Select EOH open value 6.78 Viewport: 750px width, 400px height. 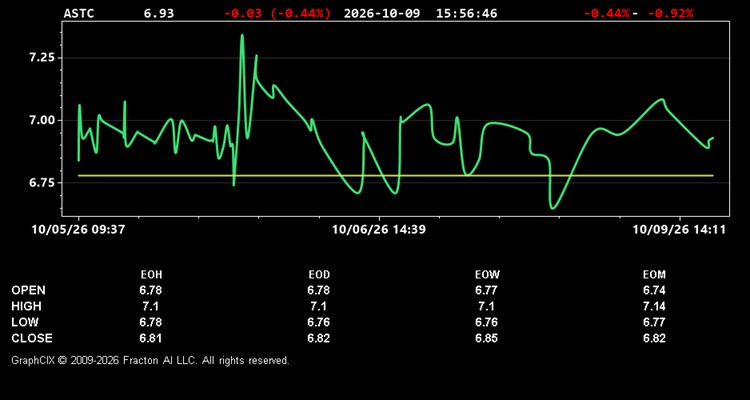151,290
